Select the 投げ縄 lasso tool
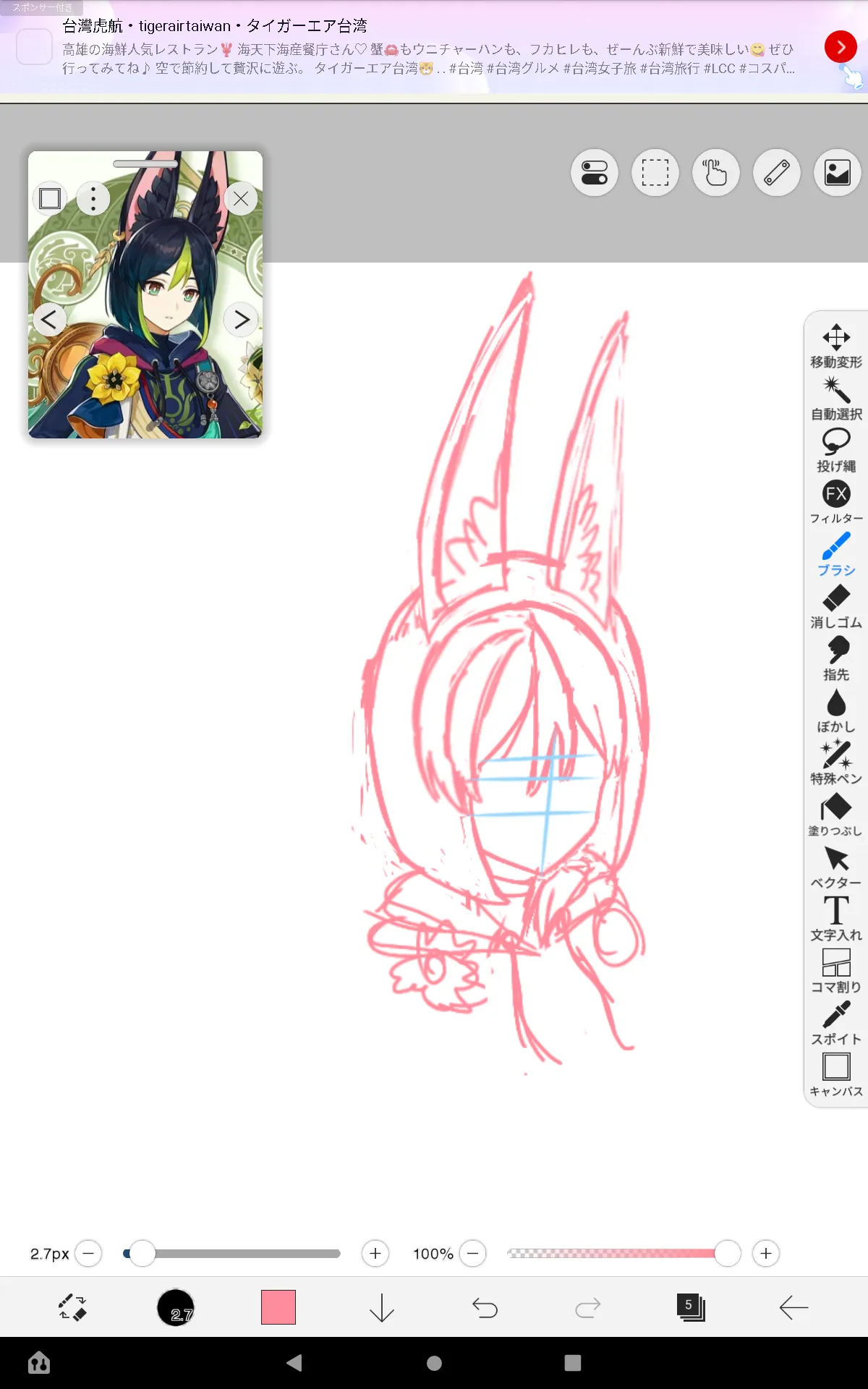The image size is (868, 1389). coord(836,450)
